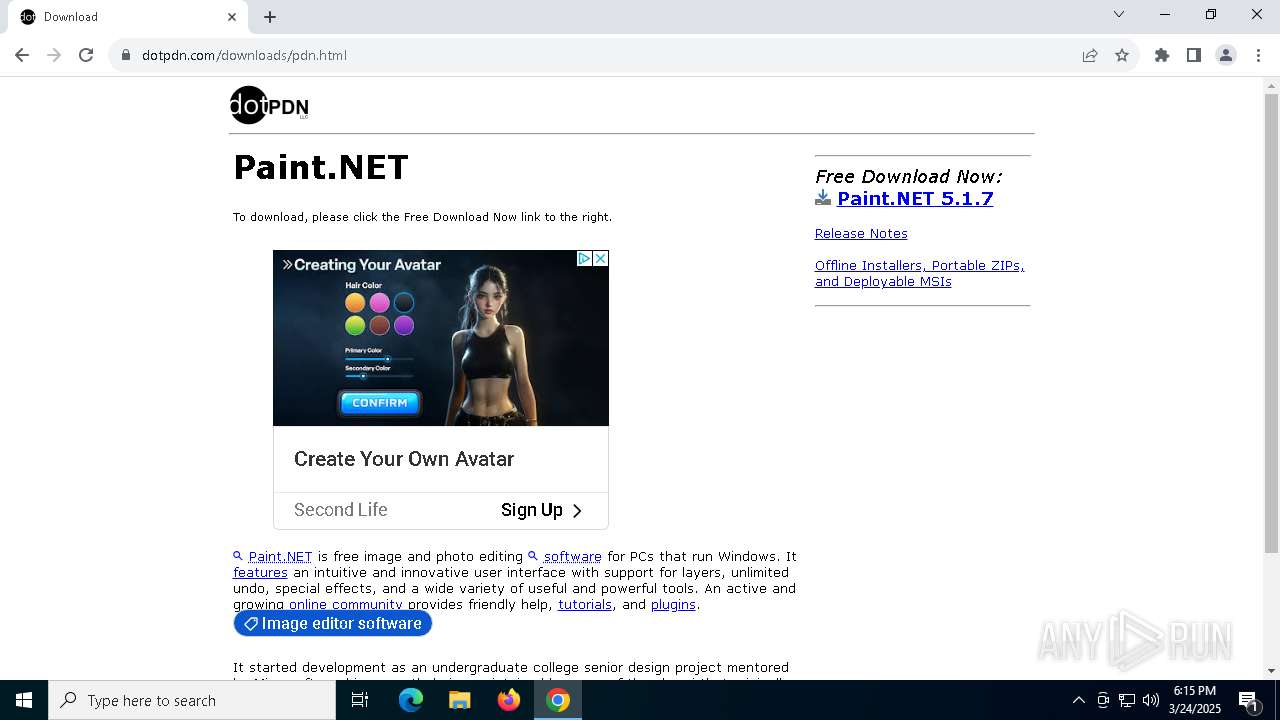Open the notification center icon
The image size is (1280, 720).
[x=1249, y=700]
